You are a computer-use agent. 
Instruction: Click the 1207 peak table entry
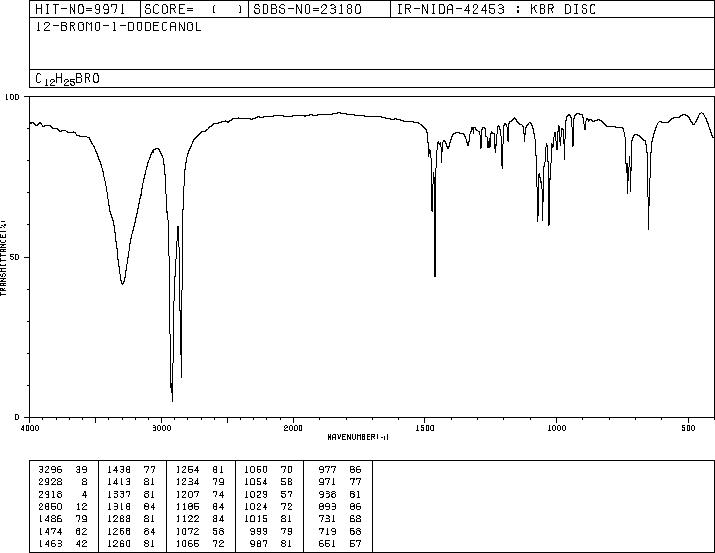point(200,494)
